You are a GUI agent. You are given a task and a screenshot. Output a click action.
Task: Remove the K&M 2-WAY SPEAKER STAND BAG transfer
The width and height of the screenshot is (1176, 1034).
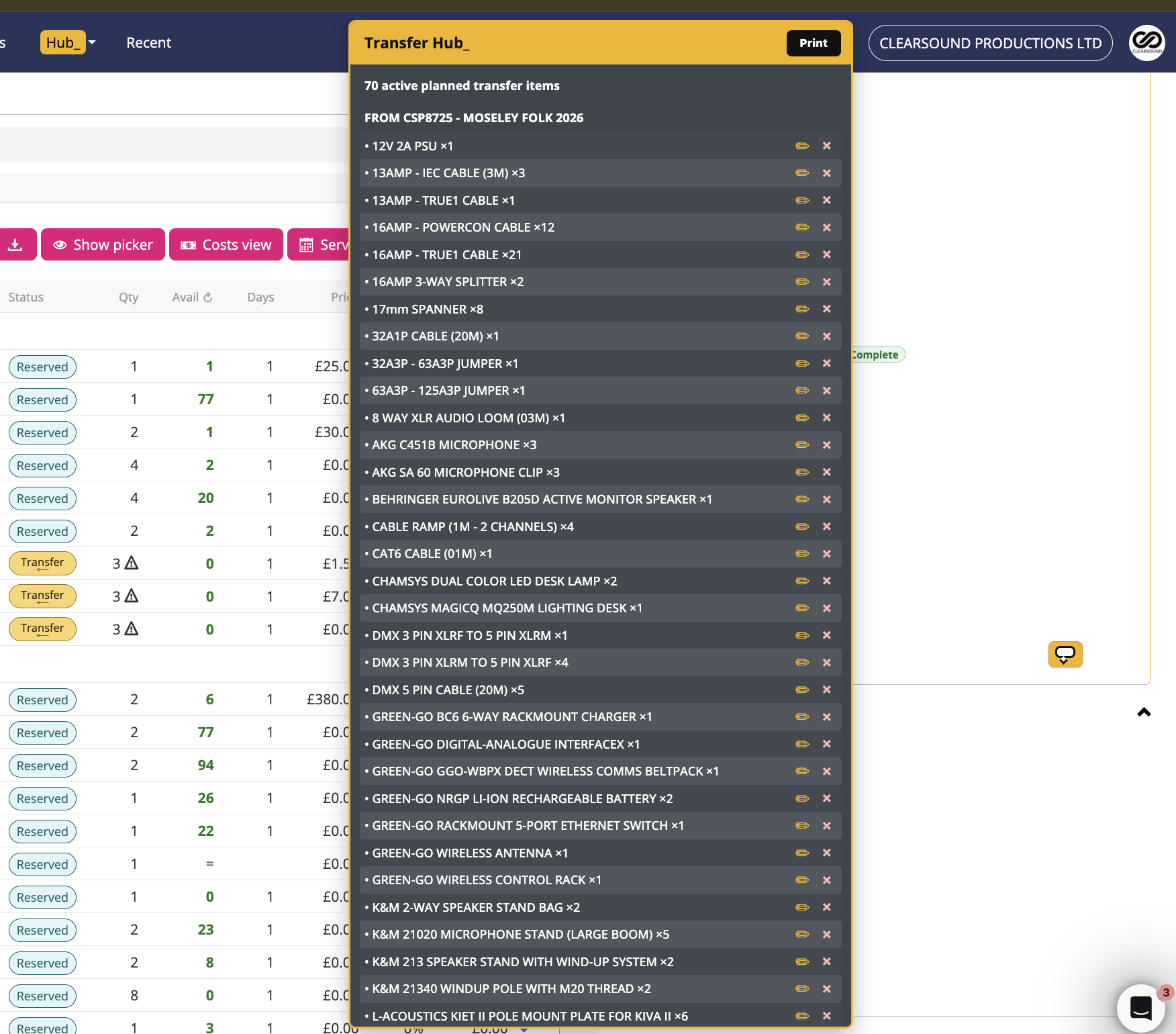click(827, 907)
